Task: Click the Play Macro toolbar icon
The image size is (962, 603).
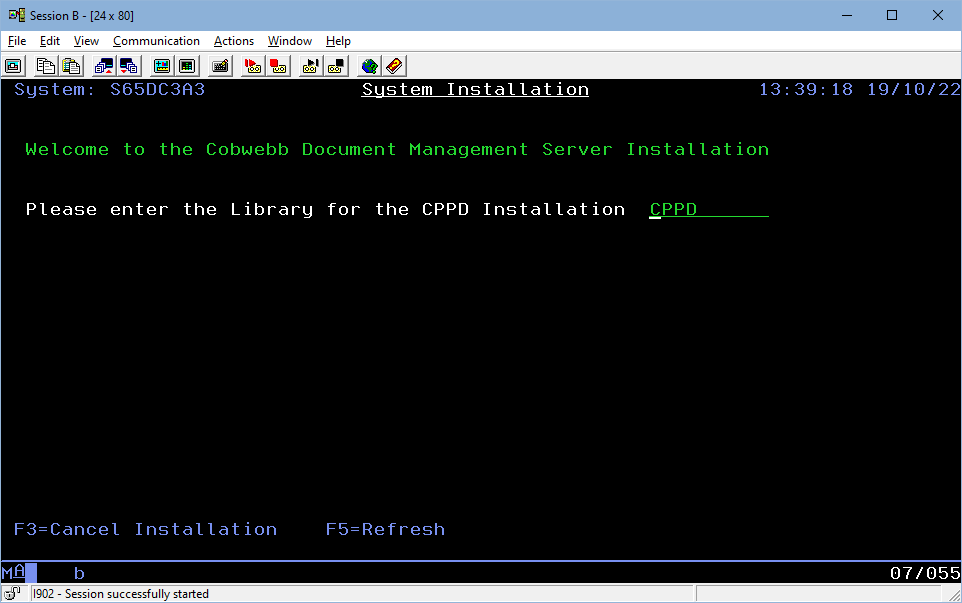Action: 252,66
